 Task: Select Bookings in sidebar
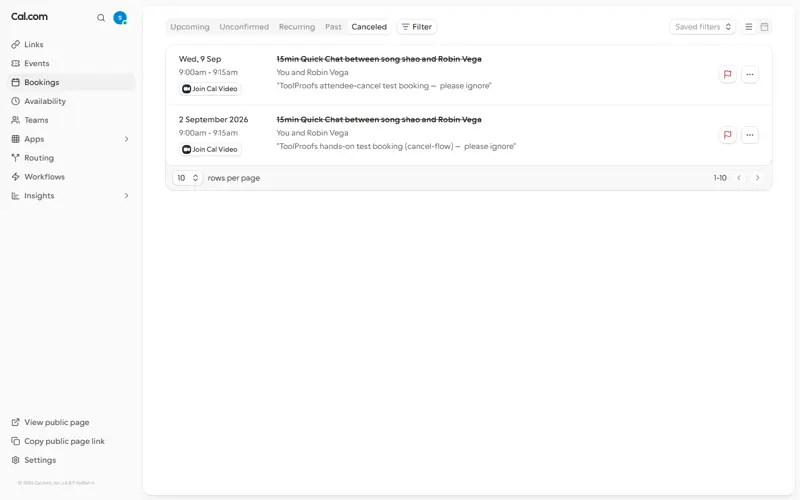click(71, 82)
